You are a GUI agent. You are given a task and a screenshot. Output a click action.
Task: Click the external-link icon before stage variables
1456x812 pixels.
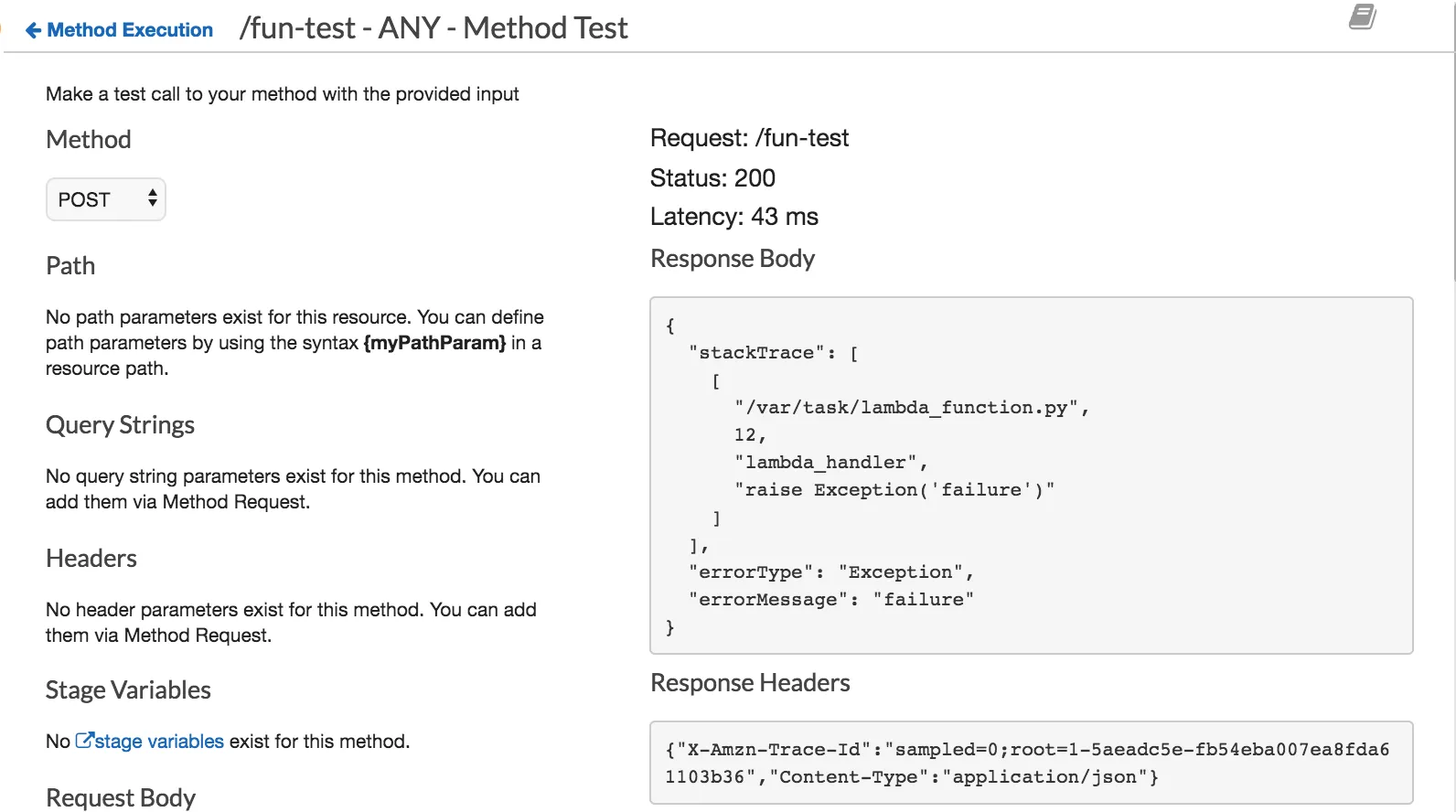tap(84, 741)
